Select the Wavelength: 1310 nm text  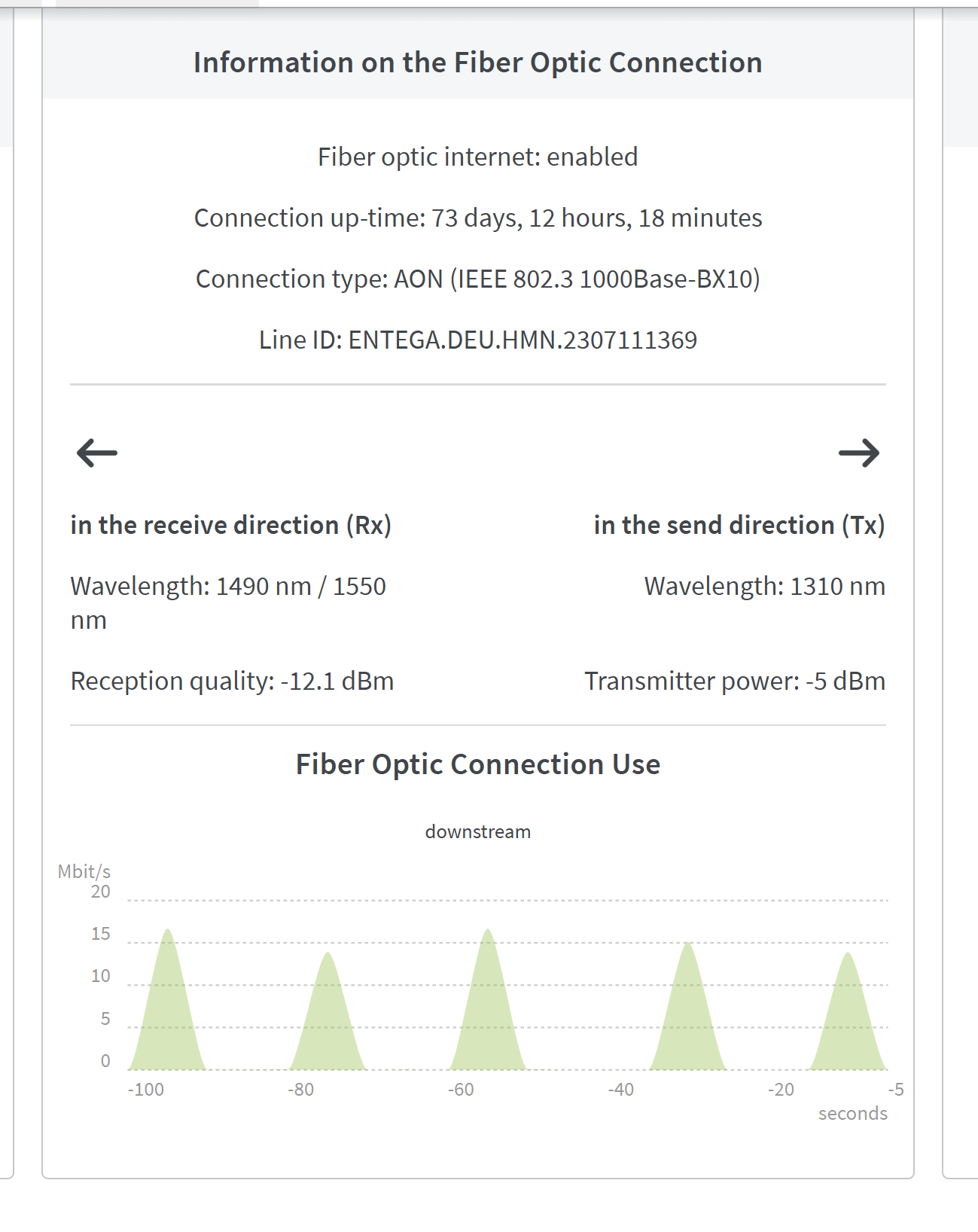[x=765, y=586]
